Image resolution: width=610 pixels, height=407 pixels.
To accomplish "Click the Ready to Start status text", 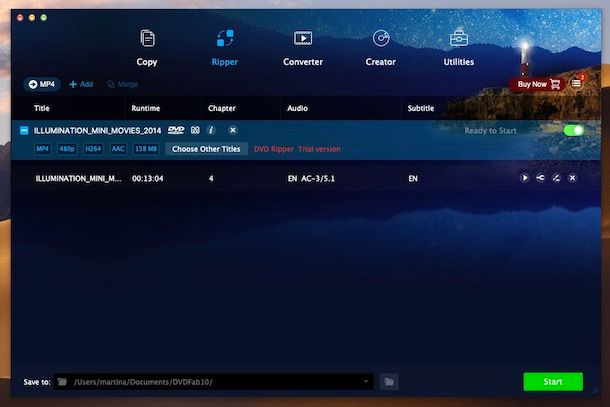I will 490,131.
